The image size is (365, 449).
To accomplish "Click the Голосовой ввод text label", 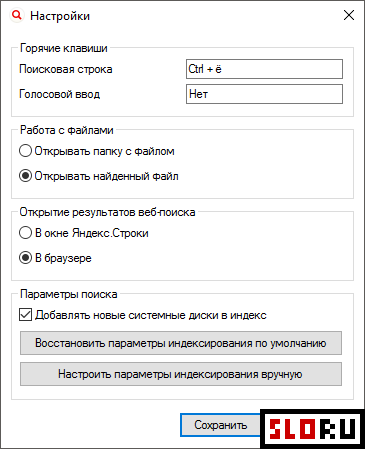I will [60, 94].
